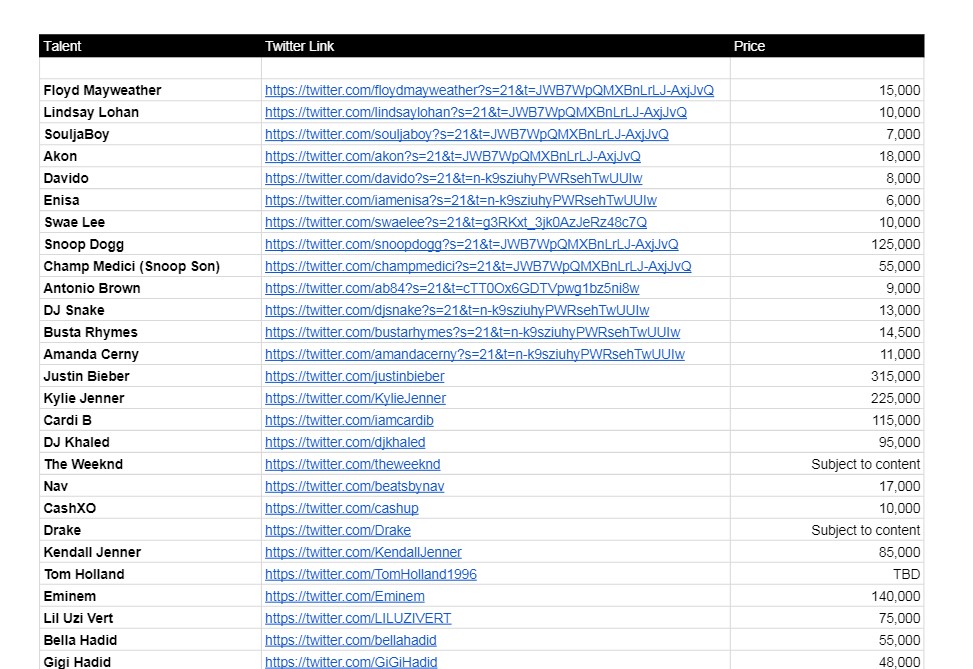
Task: Select the Antonio Brown name cell
Action: pos(151,289)
